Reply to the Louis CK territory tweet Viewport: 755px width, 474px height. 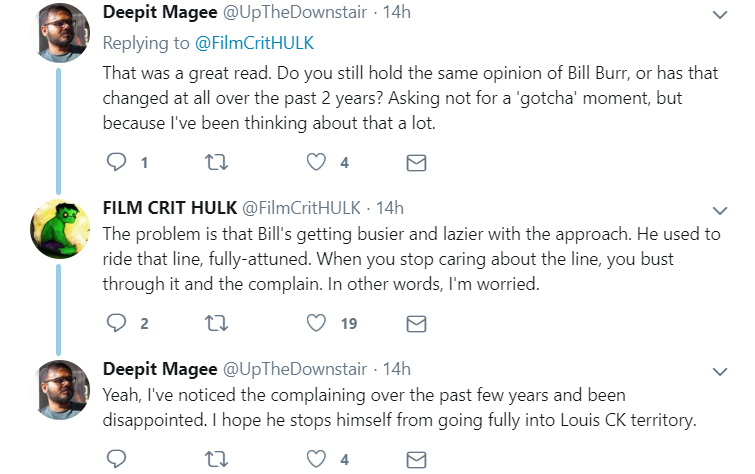116,459
